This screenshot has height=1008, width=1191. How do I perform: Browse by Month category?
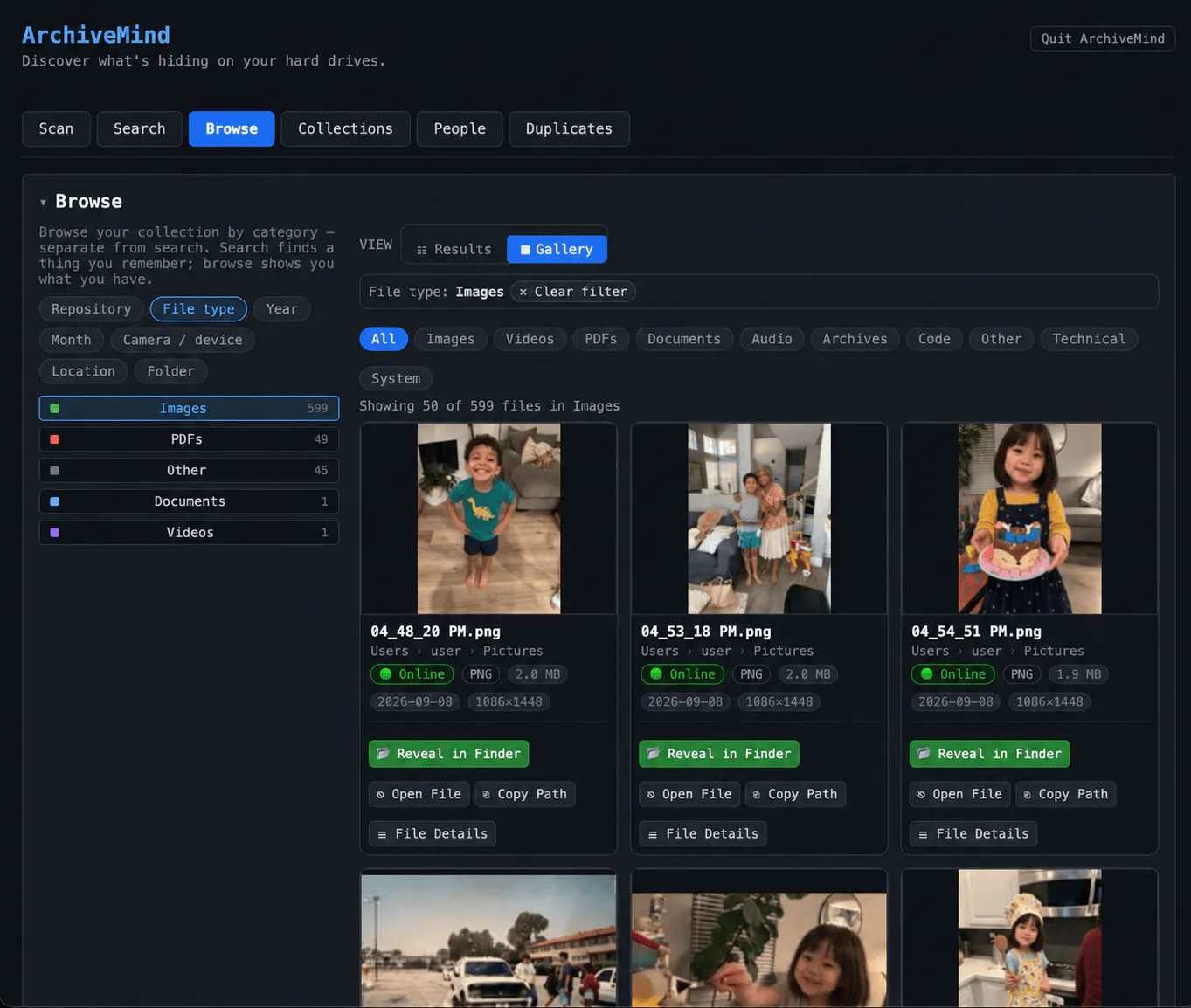click(71, 340)
